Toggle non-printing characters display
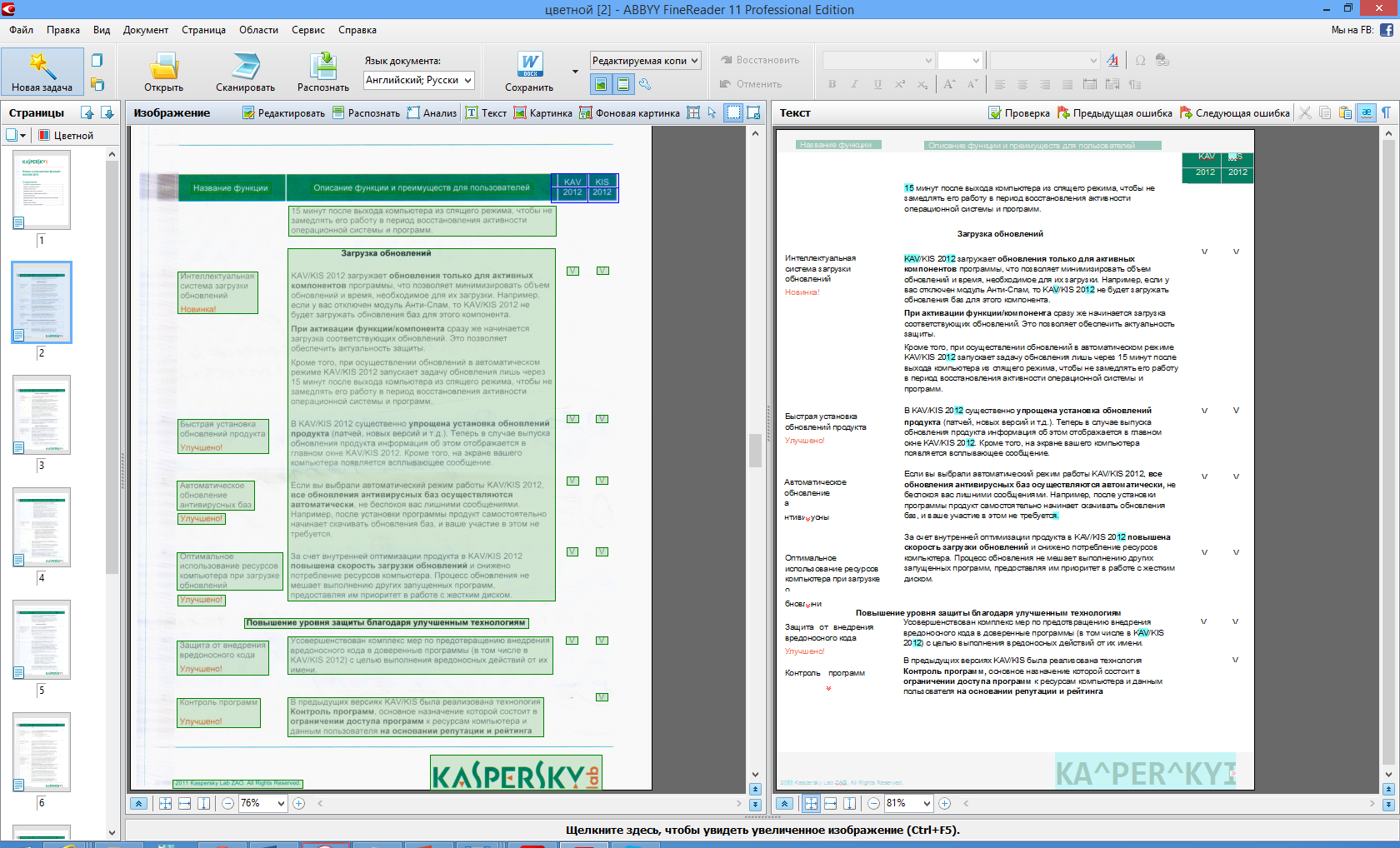 [1386, 113]
